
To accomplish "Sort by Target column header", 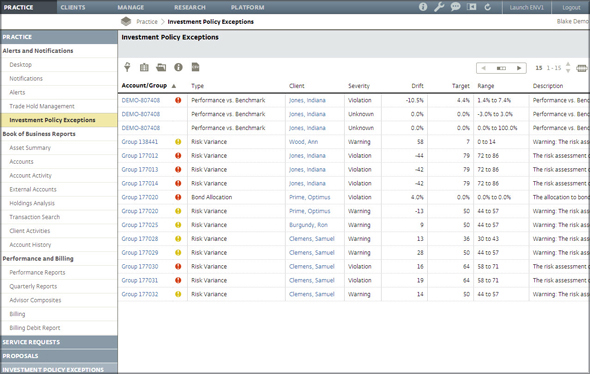I will pyautogui.click(x=461, y=86).
